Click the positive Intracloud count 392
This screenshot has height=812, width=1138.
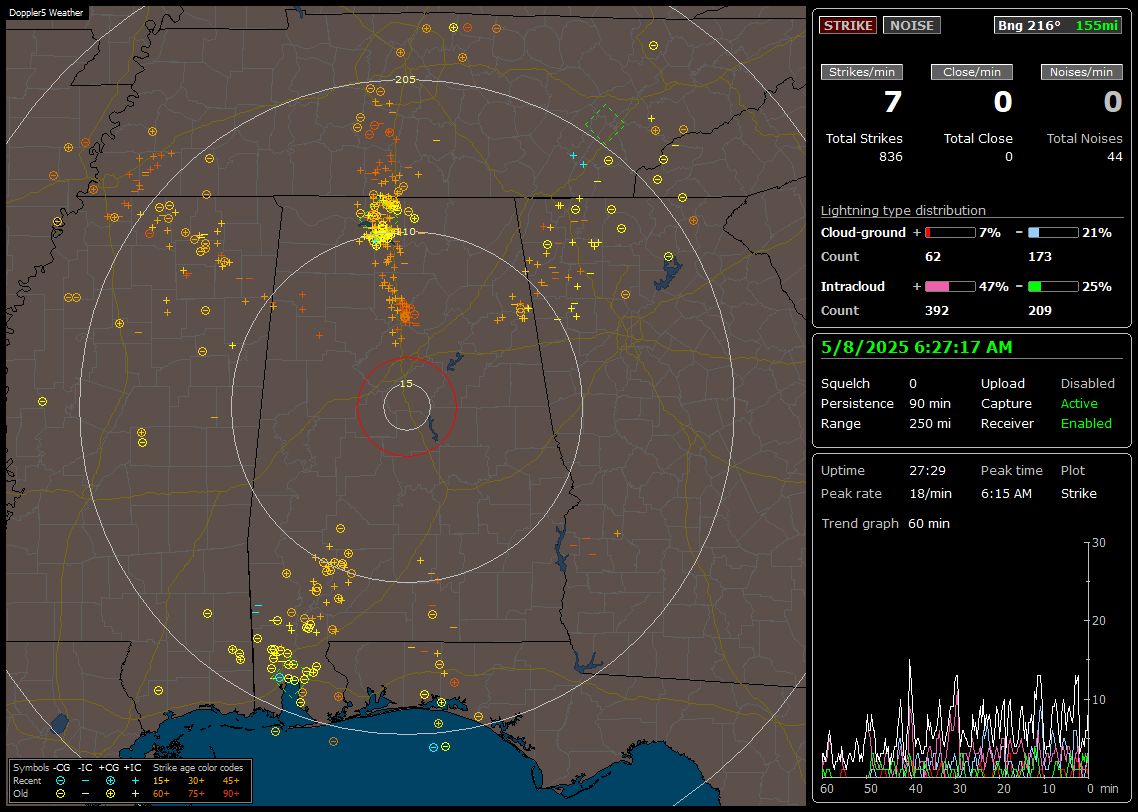click(x=937, y=311)
